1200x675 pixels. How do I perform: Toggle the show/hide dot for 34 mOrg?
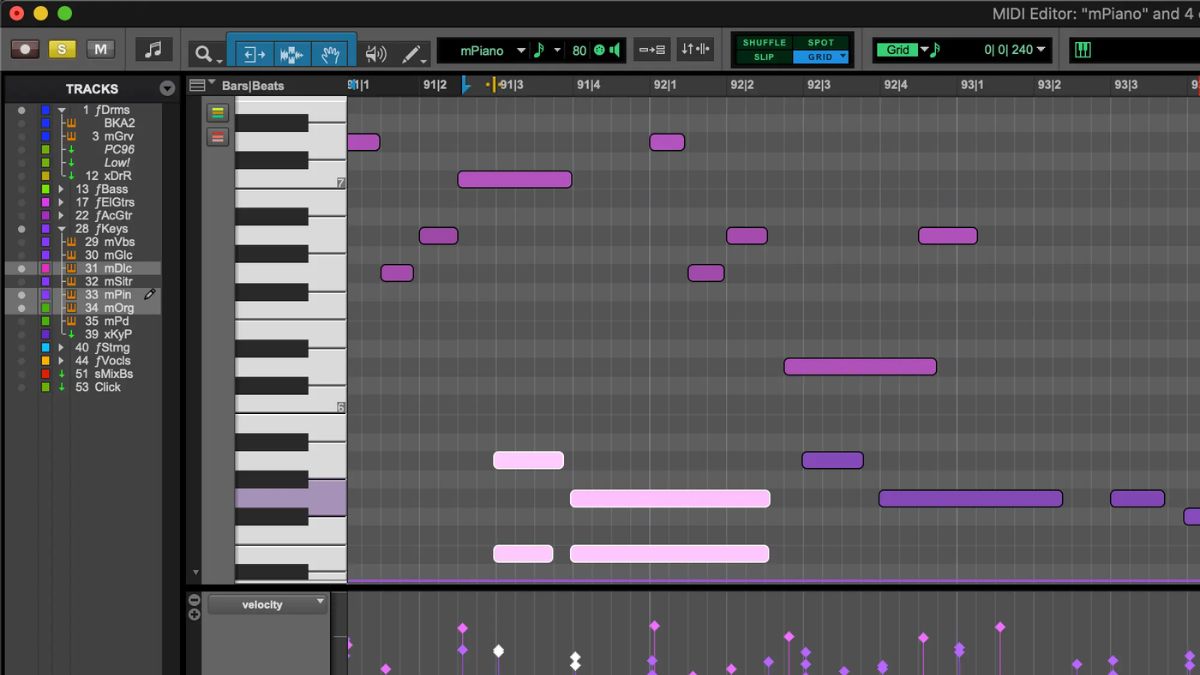[21, 308]
